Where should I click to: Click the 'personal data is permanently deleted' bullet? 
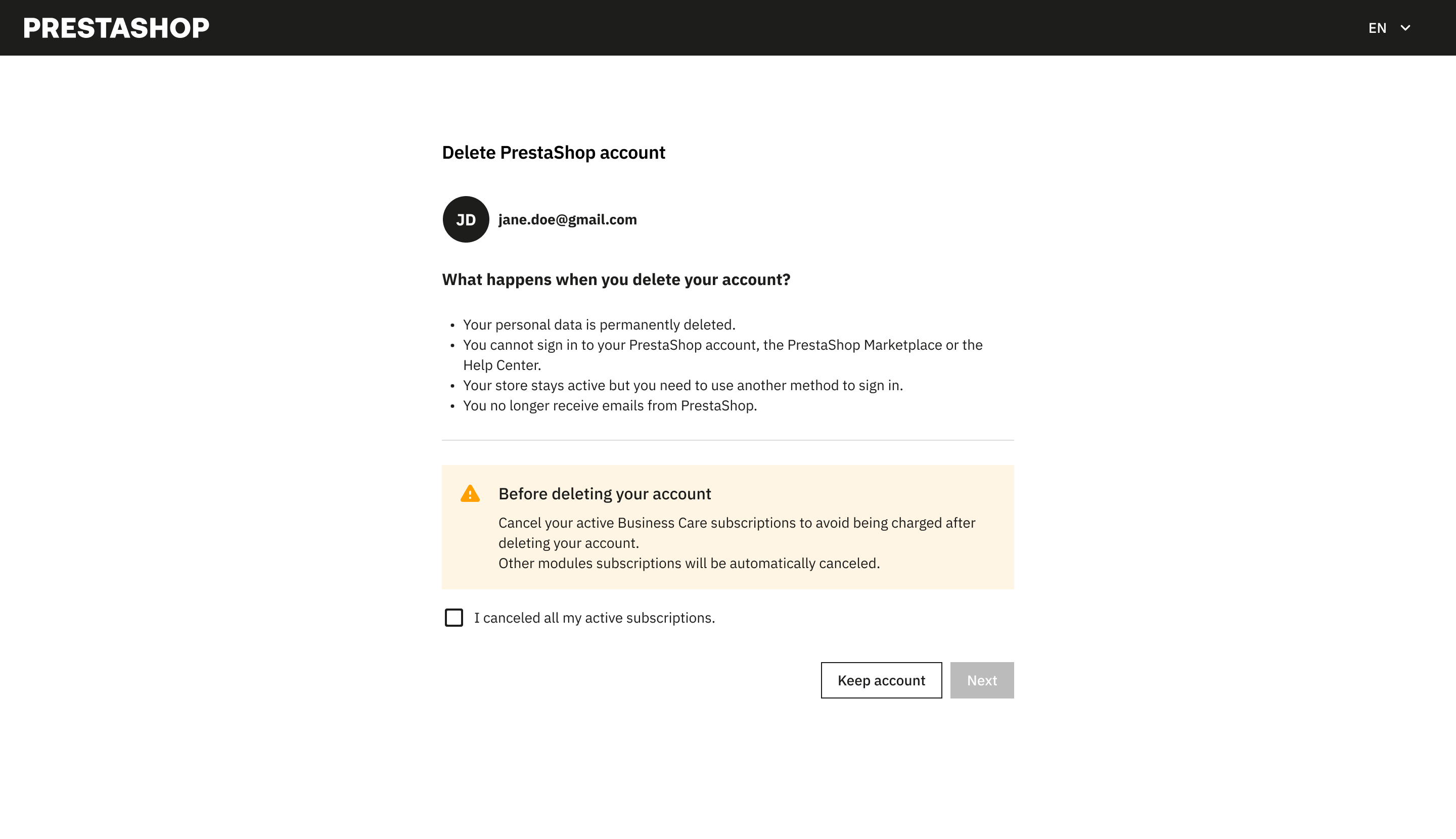[x=599, y=324]
